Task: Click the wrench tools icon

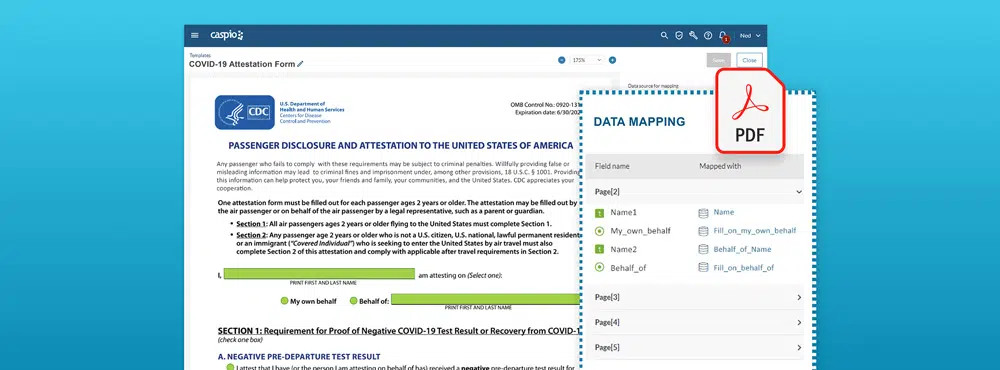Action: point(693,36)
